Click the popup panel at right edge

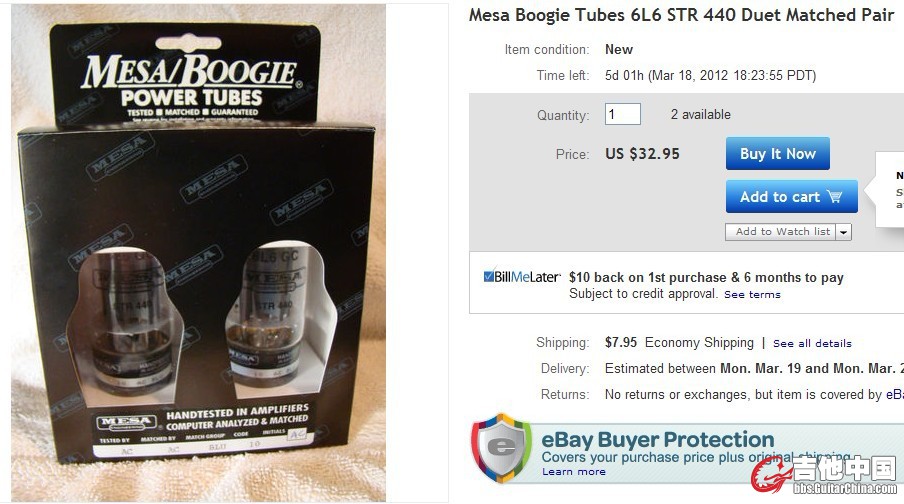click(890, 190)
